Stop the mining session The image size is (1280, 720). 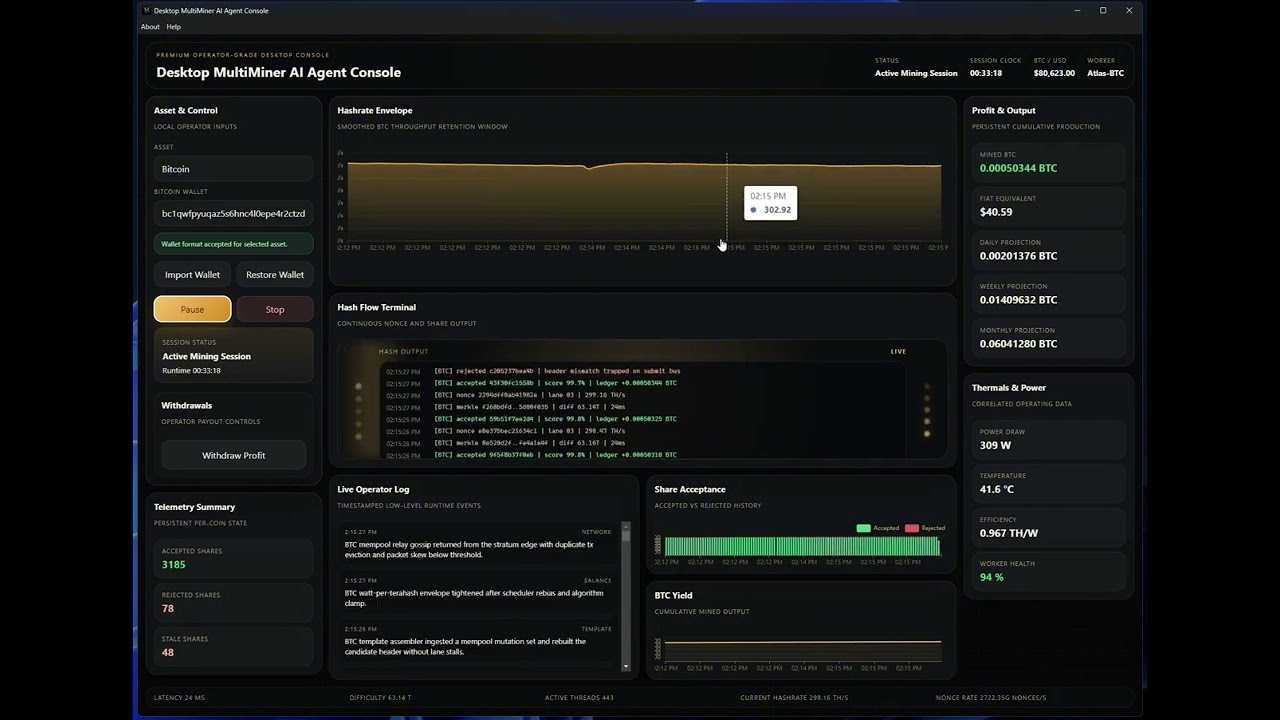275,309
